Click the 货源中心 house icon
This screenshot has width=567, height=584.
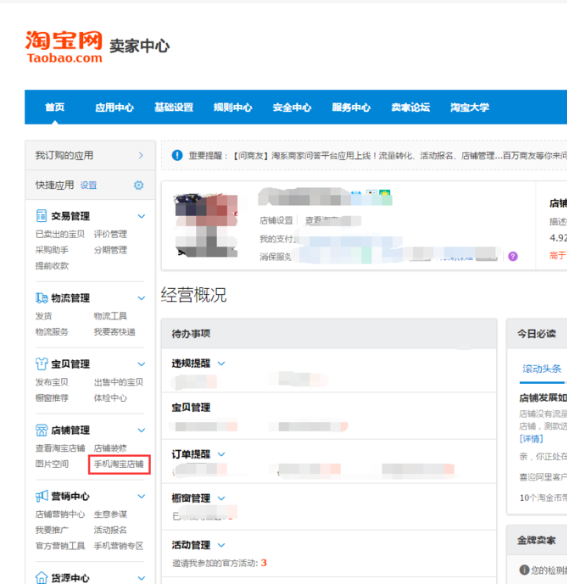[x=41, y=578]
